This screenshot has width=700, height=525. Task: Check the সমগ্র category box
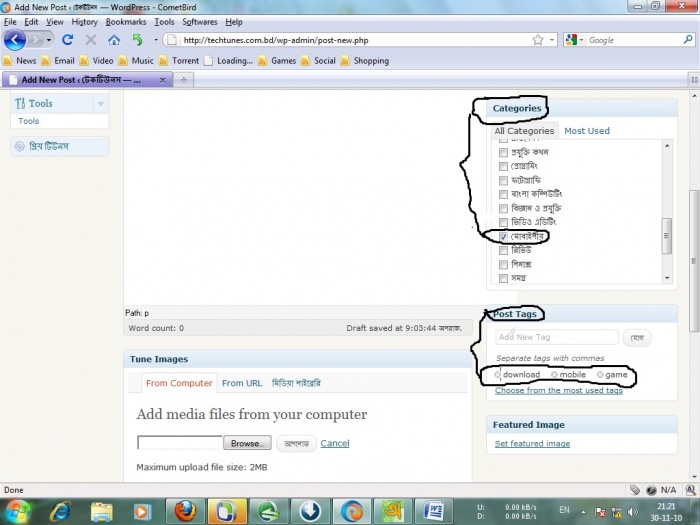click(503, 279)
